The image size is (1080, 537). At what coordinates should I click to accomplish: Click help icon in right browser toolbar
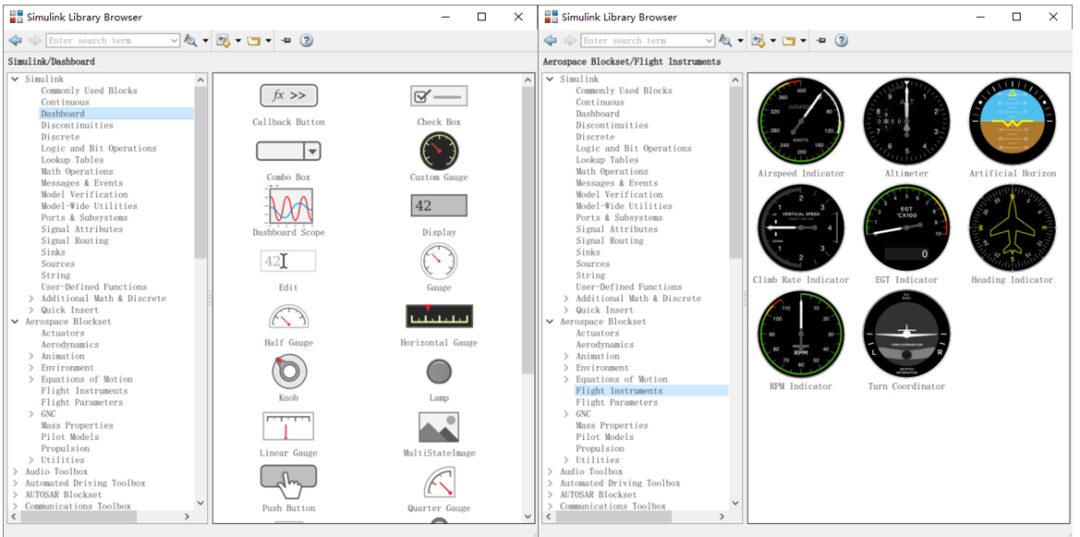point(841,41)
